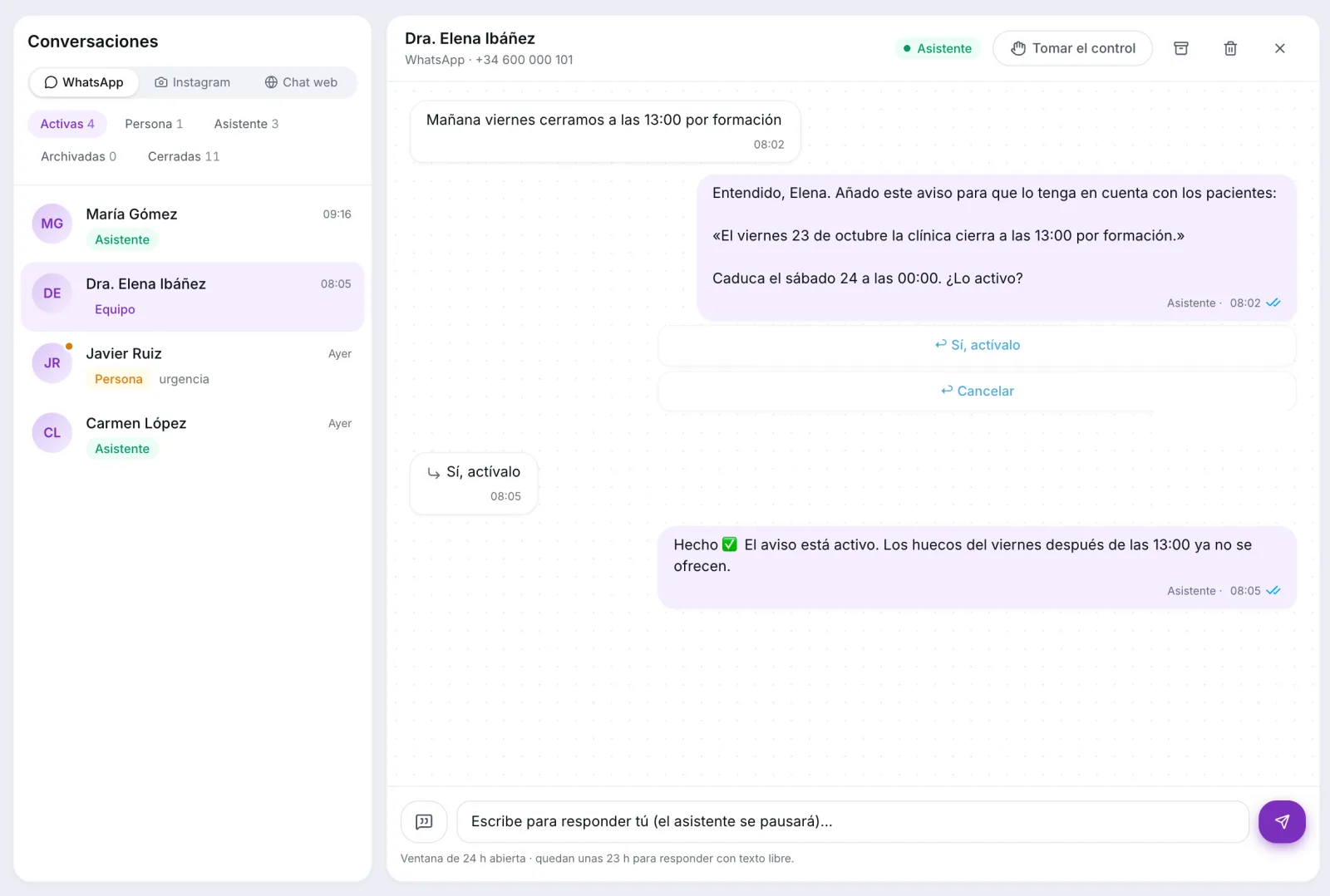The image size is (1330, 896).
Task: Click the Cancelar quick reply button
Action: [977, 391]
